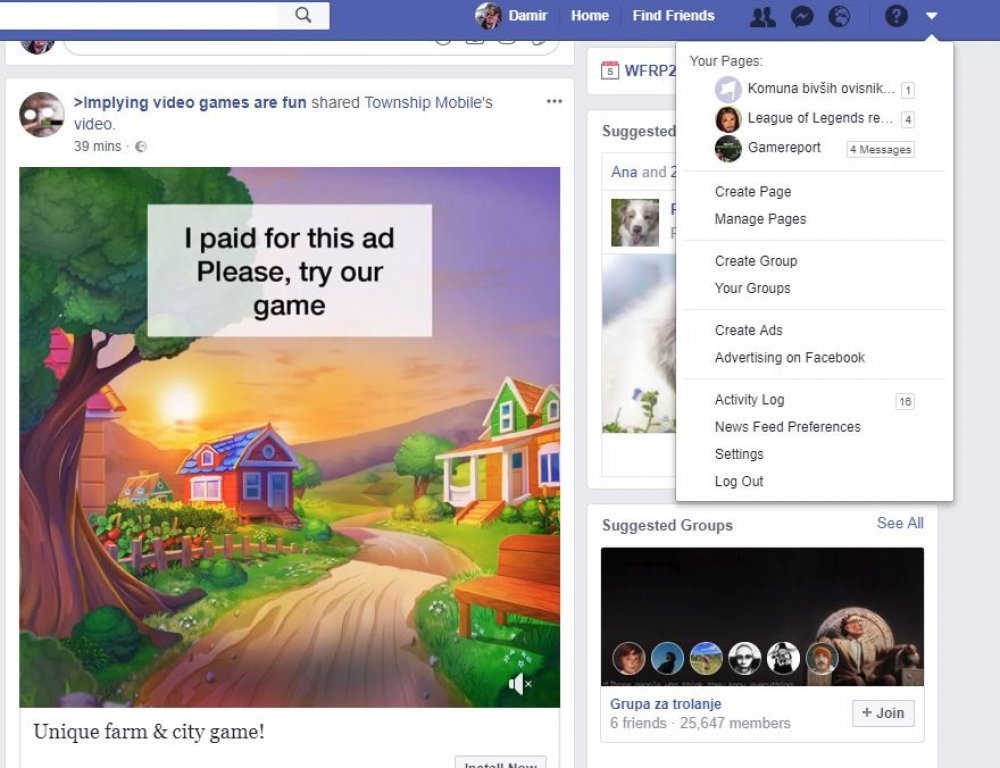Viewport: 1000px width, 768px height.
Task: Open the Grupa za trolanje group link
Action: pyautogui.click(x=665, y=704)
